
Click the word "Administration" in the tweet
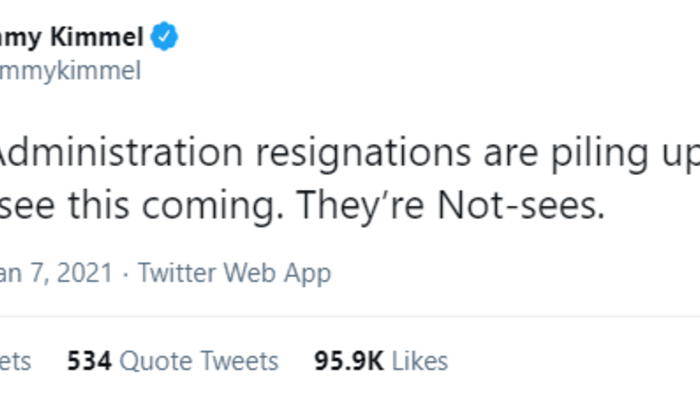point(118,152)
